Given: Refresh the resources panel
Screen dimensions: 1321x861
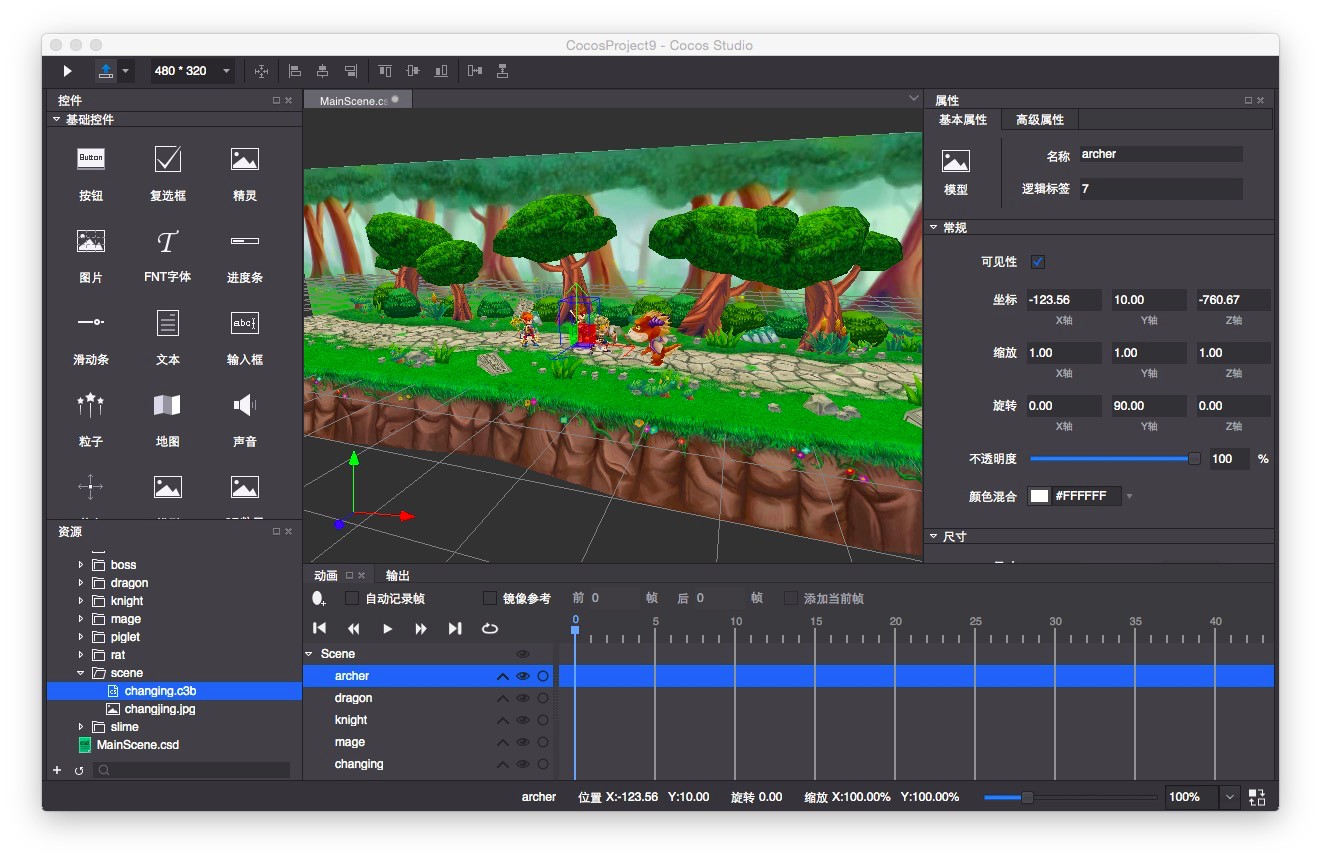Looking at the screenshot, I should (x=78, y=771).
